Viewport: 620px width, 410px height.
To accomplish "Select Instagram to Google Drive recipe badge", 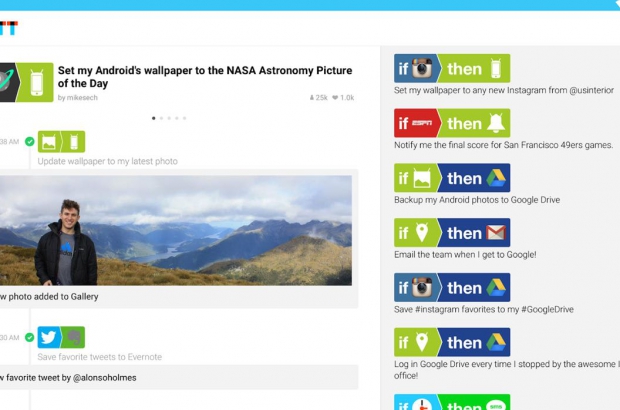I will pyautogui.click(x=452, y=287).
